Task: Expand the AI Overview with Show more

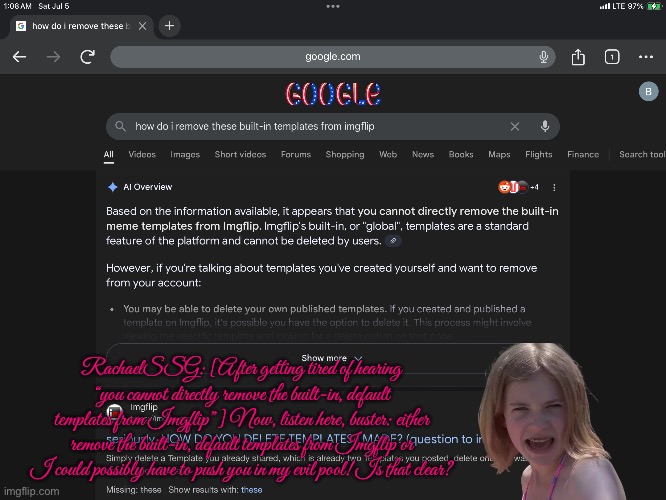Action: point(331,358)
